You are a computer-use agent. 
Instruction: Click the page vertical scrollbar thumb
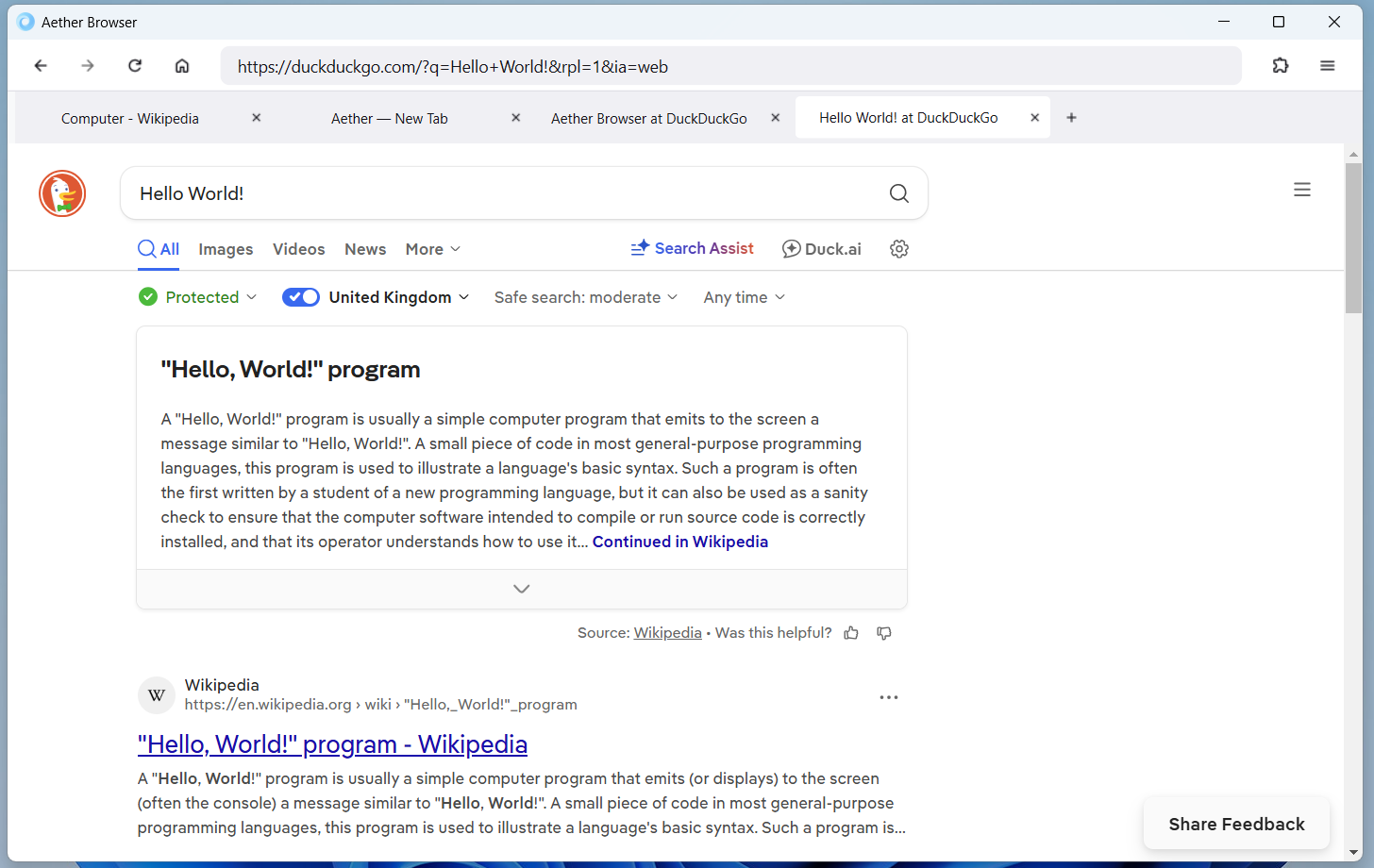(x=1353, y=238)
